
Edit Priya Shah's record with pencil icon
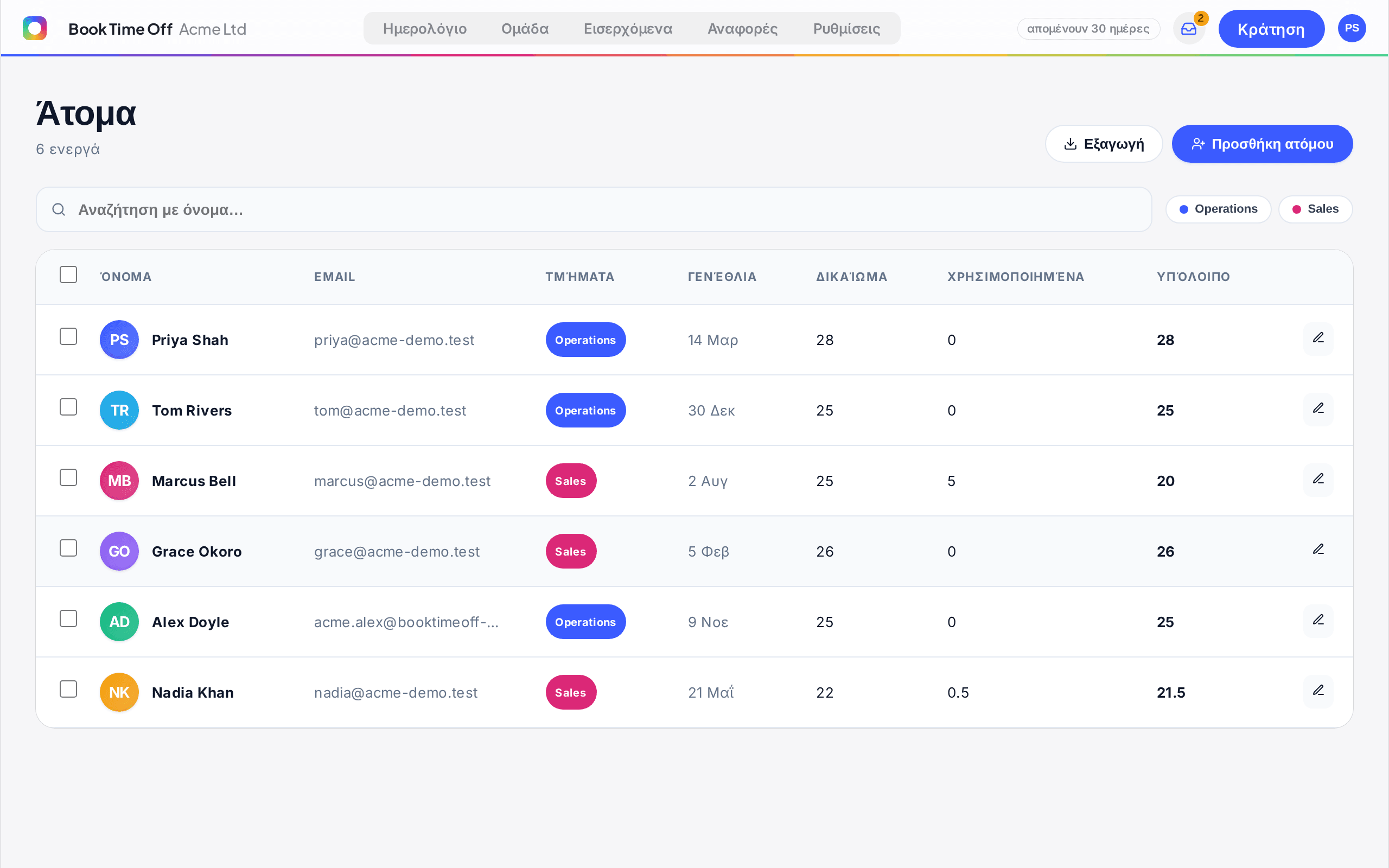coord(1318,339)
